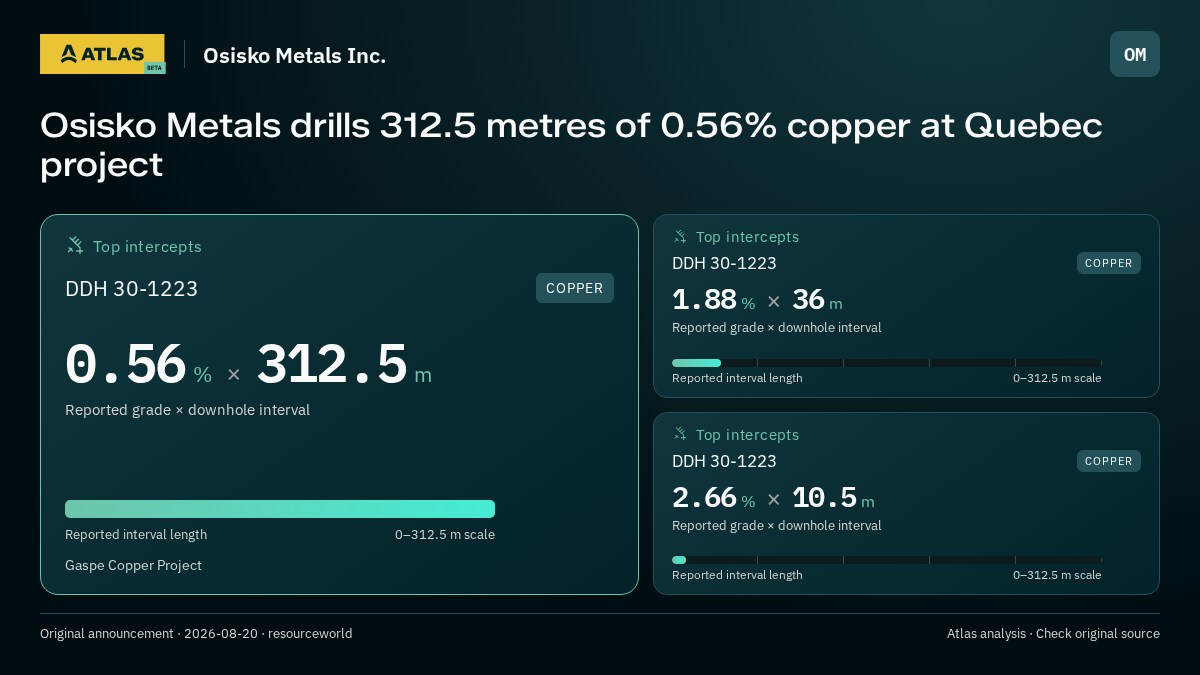The height and width of the screenshot is (675, 1200).
Task: Click DDH 30-1223 in the 2.66% card
Action: tap(724, 461)
